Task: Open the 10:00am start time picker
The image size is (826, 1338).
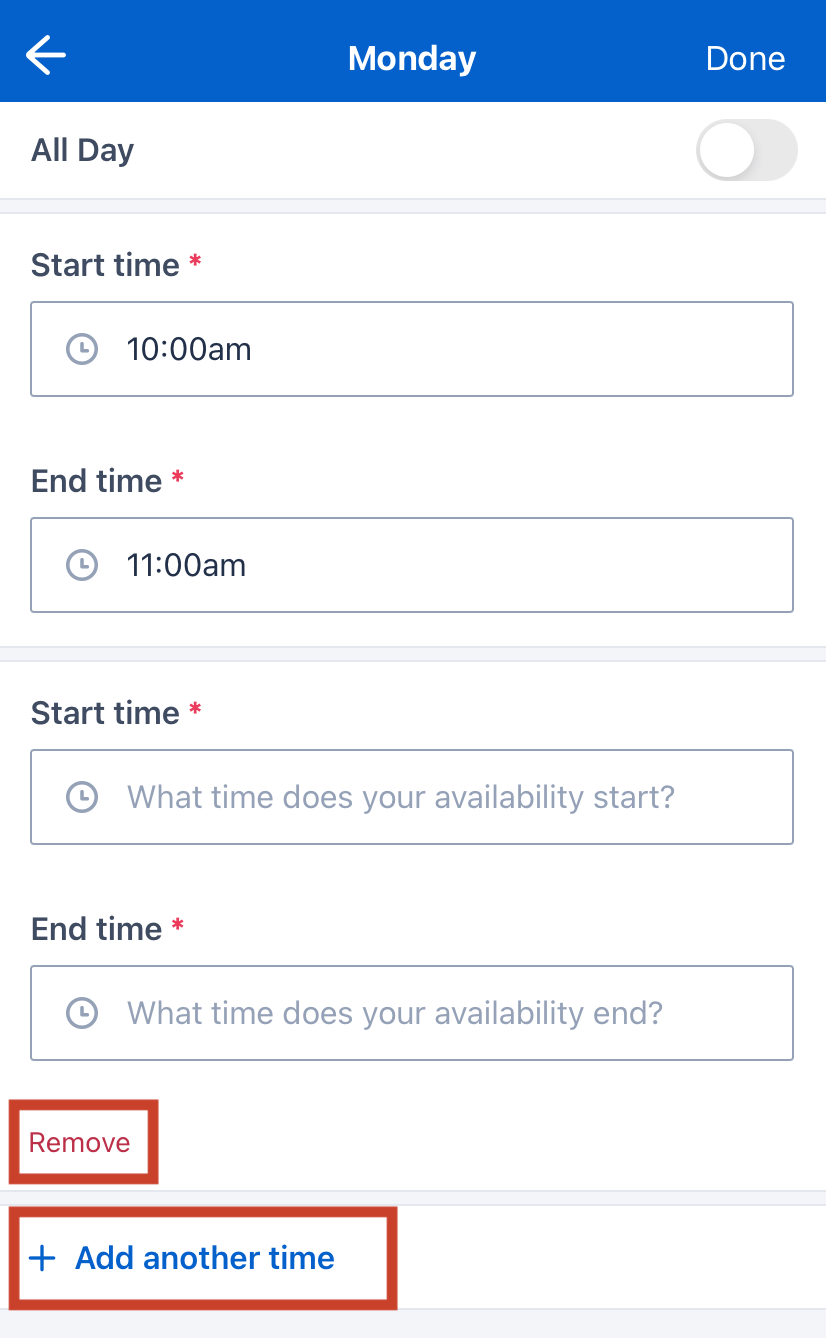Action: (412, 349)
